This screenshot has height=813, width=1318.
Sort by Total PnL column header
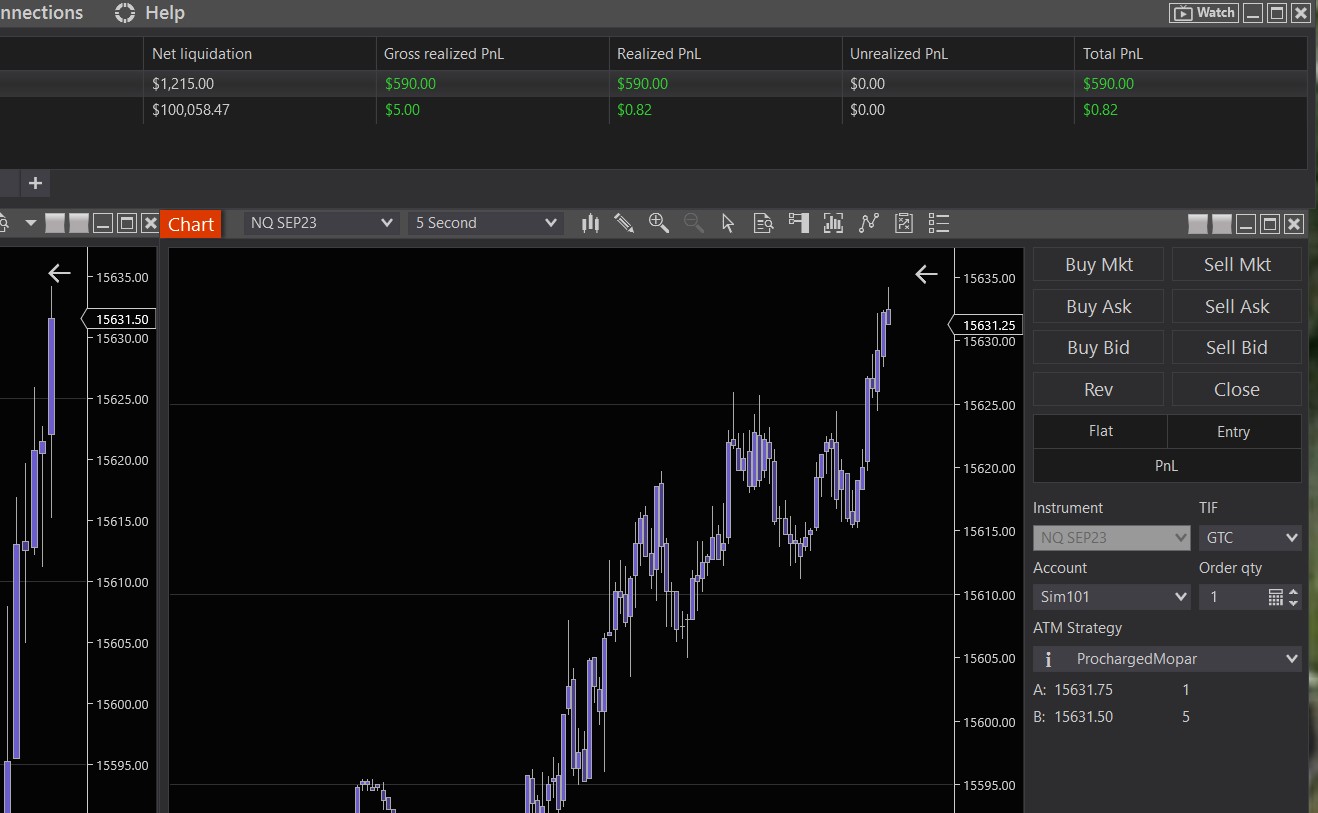point(1191,54)
